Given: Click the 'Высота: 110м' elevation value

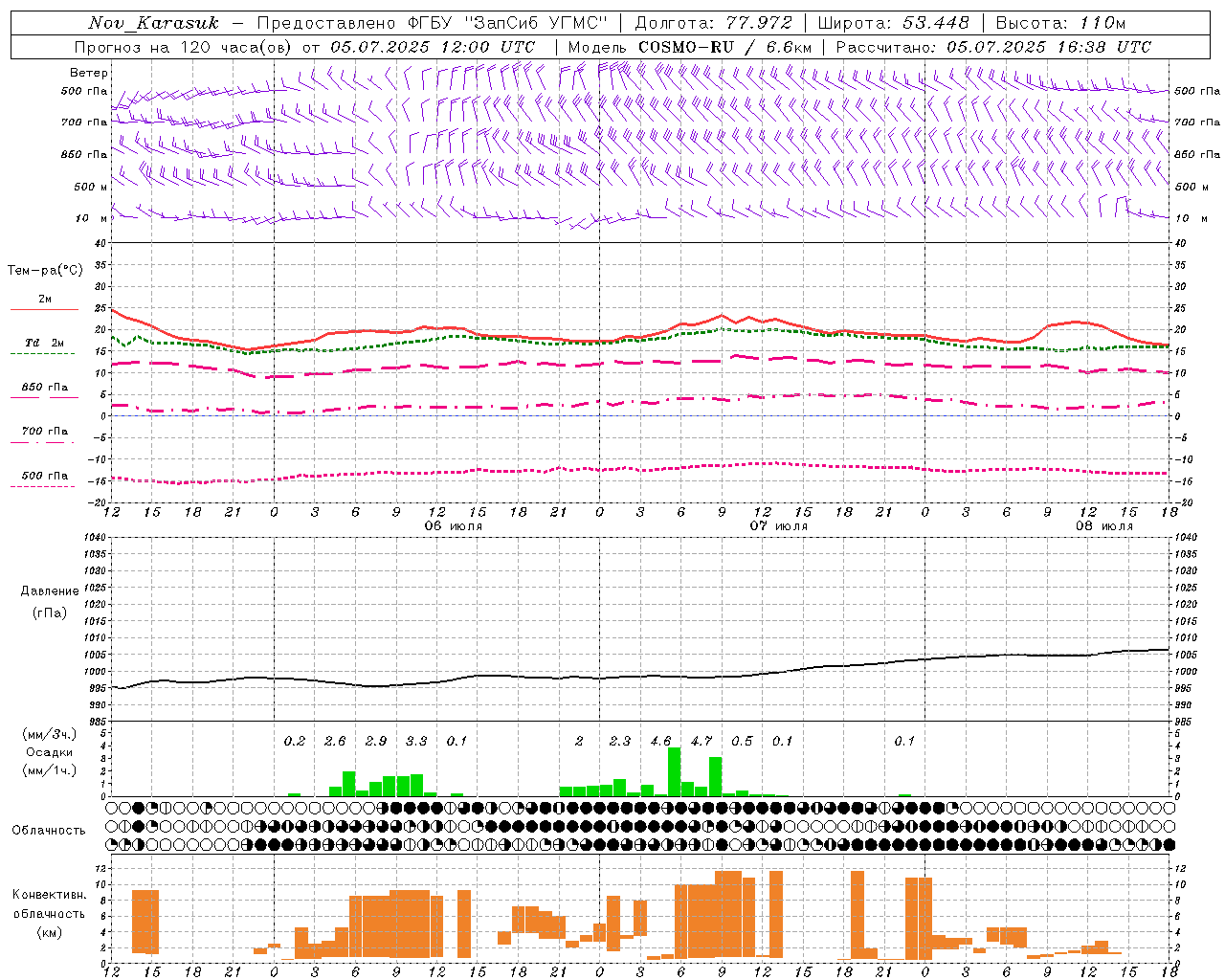Looking at the screenshot, I should (x=1060, y=23).
